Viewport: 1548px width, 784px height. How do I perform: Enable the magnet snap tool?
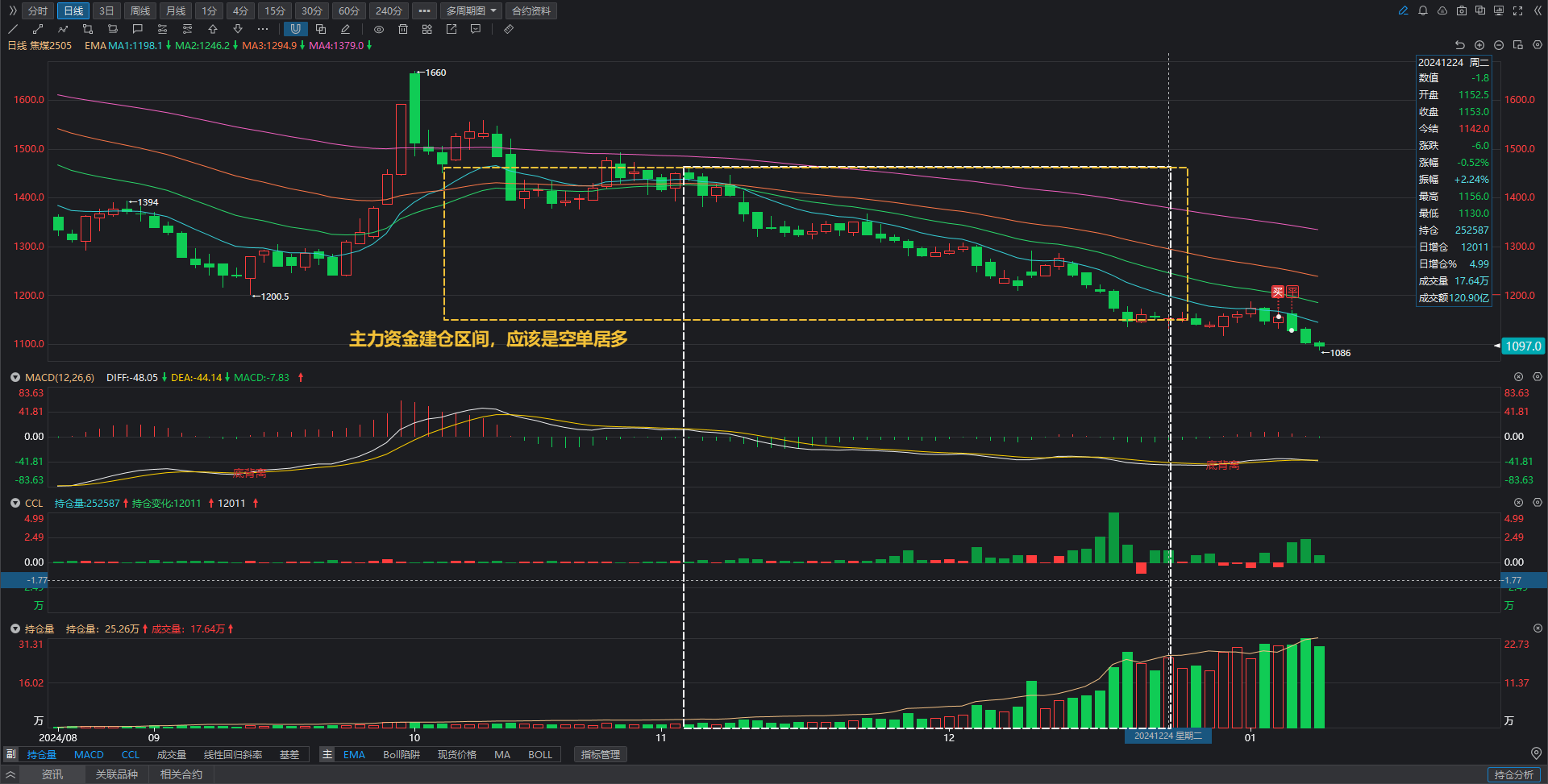tap(296, 29)
